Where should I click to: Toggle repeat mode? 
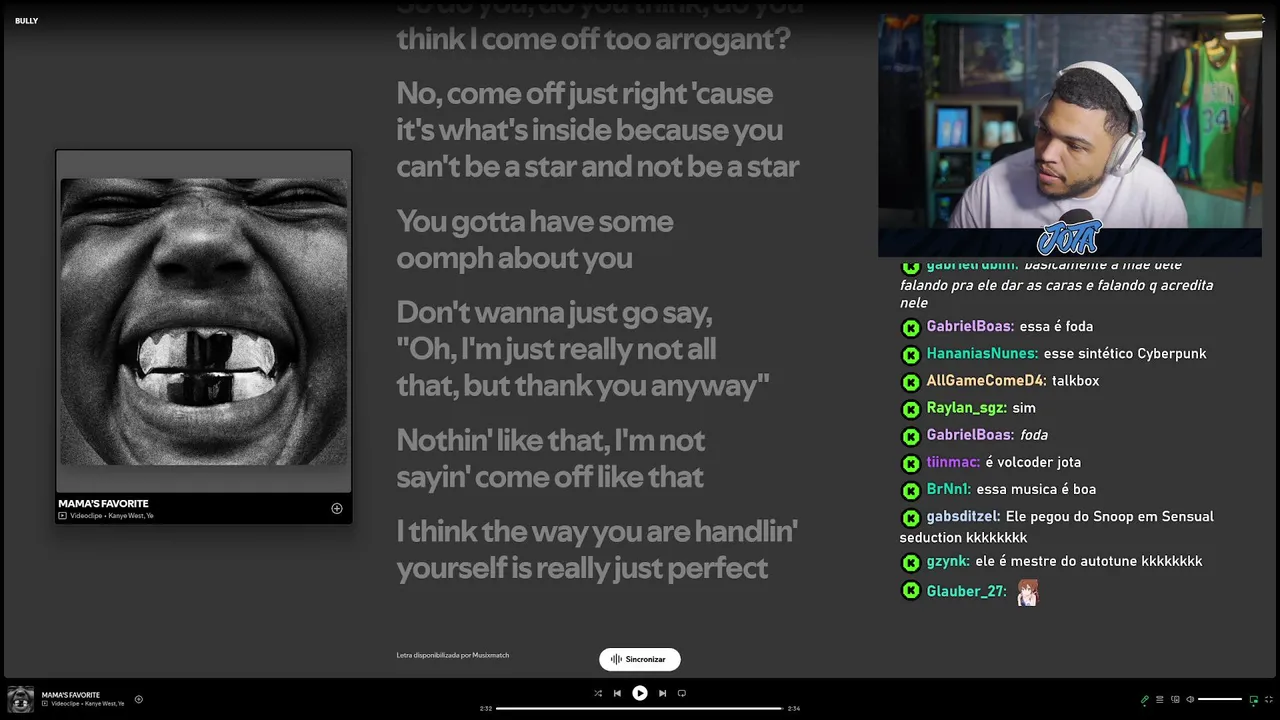(682, 693)
